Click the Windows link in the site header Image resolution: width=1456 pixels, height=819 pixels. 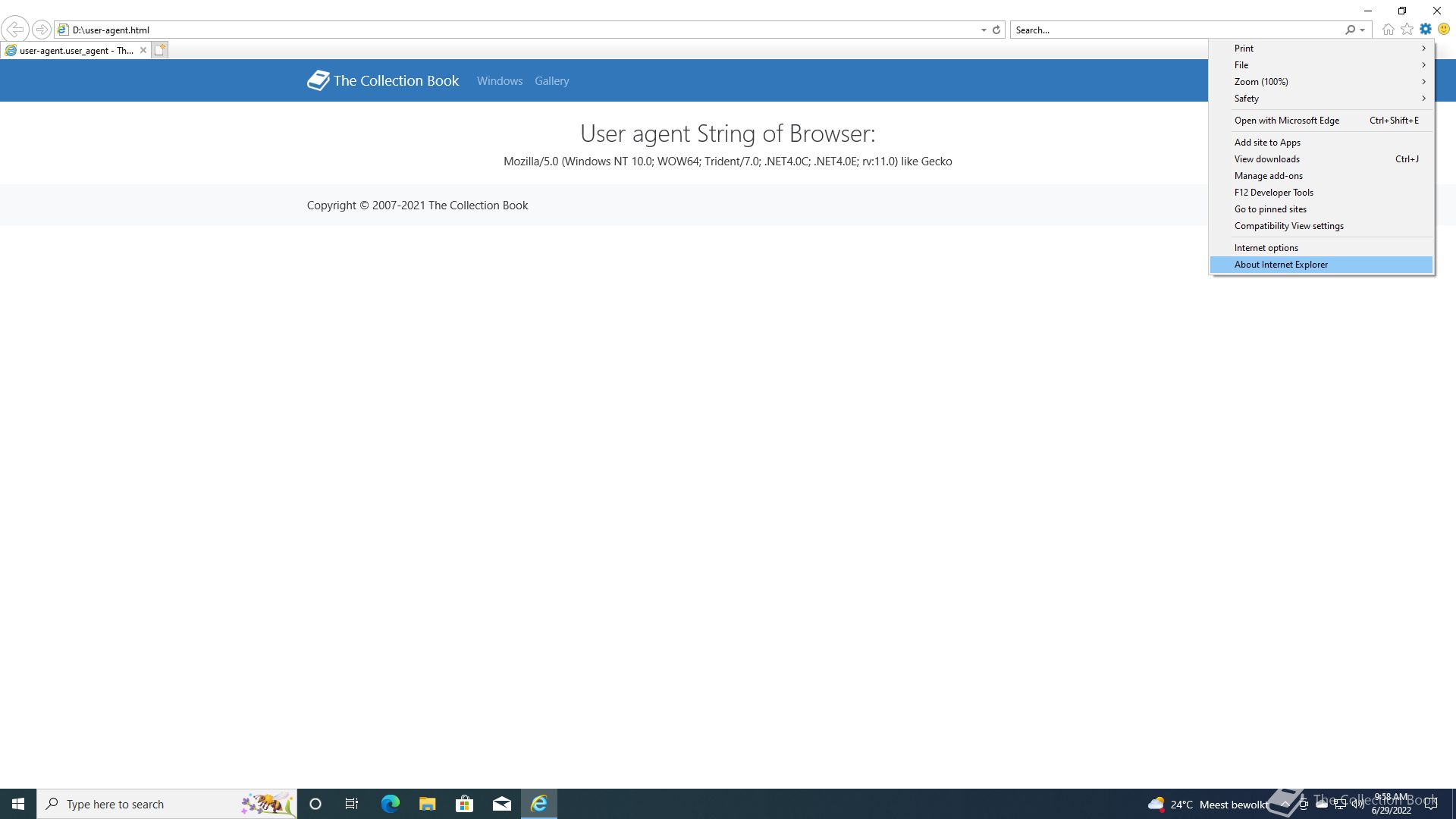499,81
